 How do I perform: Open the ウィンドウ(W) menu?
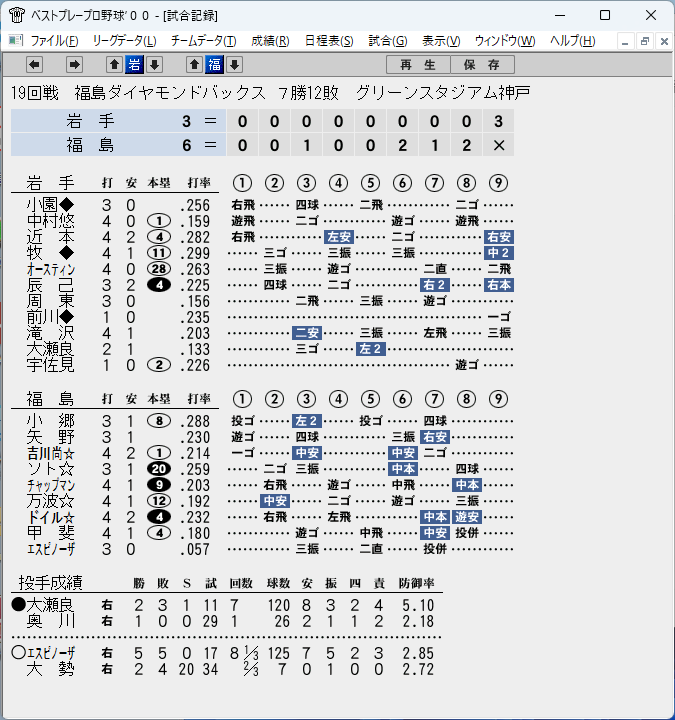[x=505, y=41]
